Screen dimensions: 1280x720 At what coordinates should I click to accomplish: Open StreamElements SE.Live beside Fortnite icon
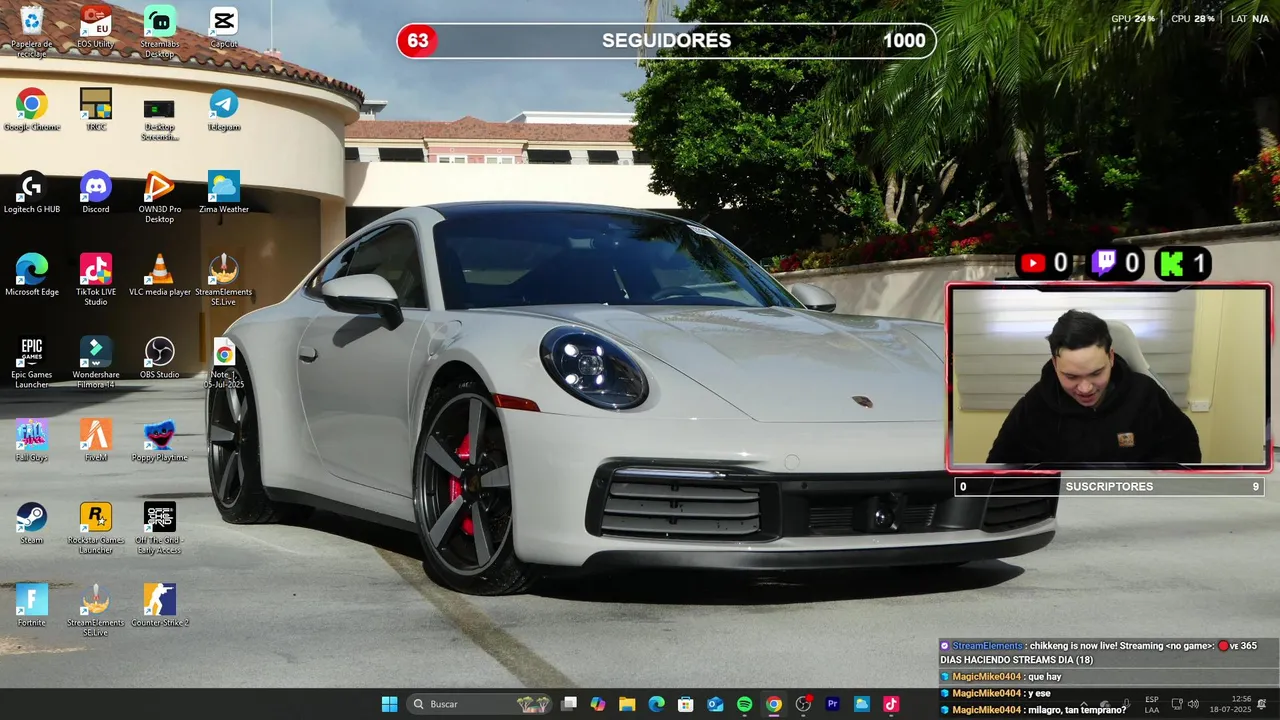pyautogui.click(x=96, y=610)
